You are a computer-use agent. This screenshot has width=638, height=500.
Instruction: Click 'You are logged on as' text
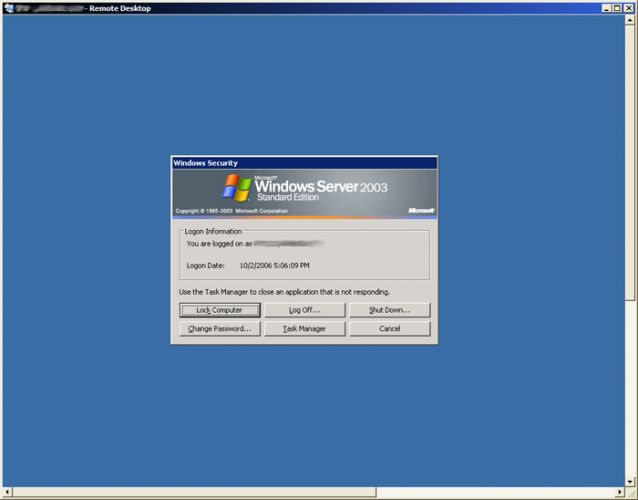point(219,244)
